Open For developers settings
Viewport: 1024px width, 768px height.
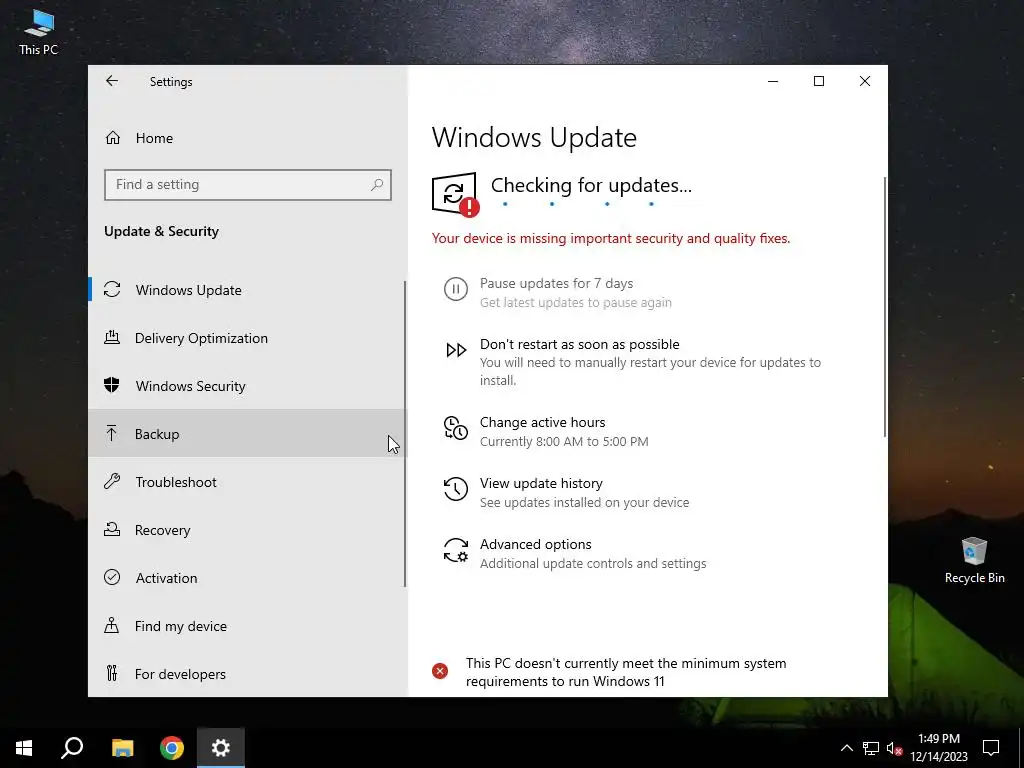(x=247, y=673)
